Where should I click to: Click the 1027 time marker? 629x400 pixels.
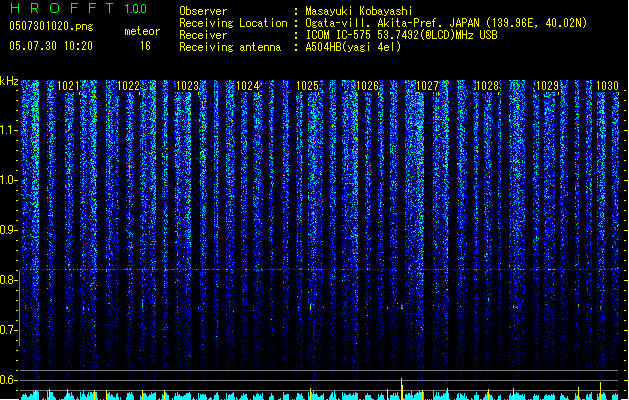pos(428,86)
